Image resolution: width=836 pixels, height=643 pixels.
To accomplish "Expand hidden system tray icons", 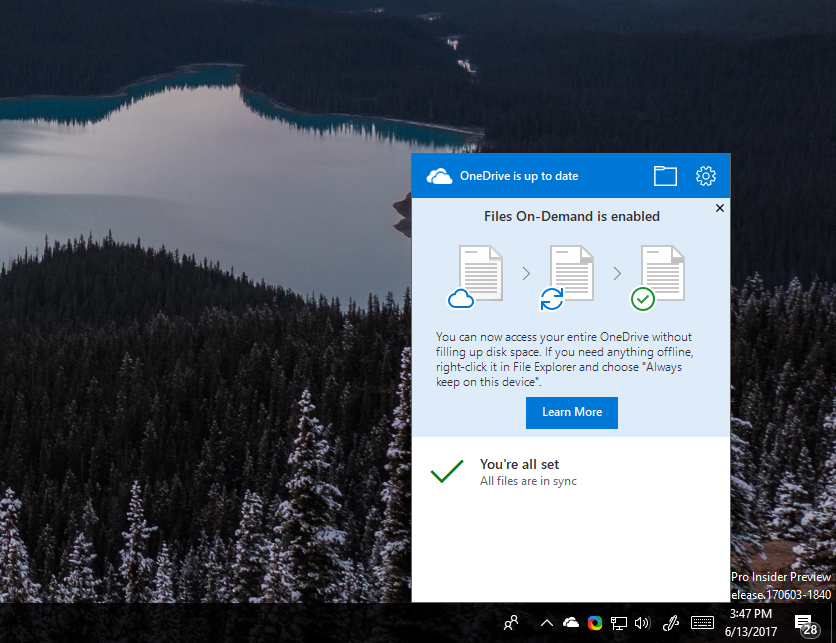I will point(546,623).
